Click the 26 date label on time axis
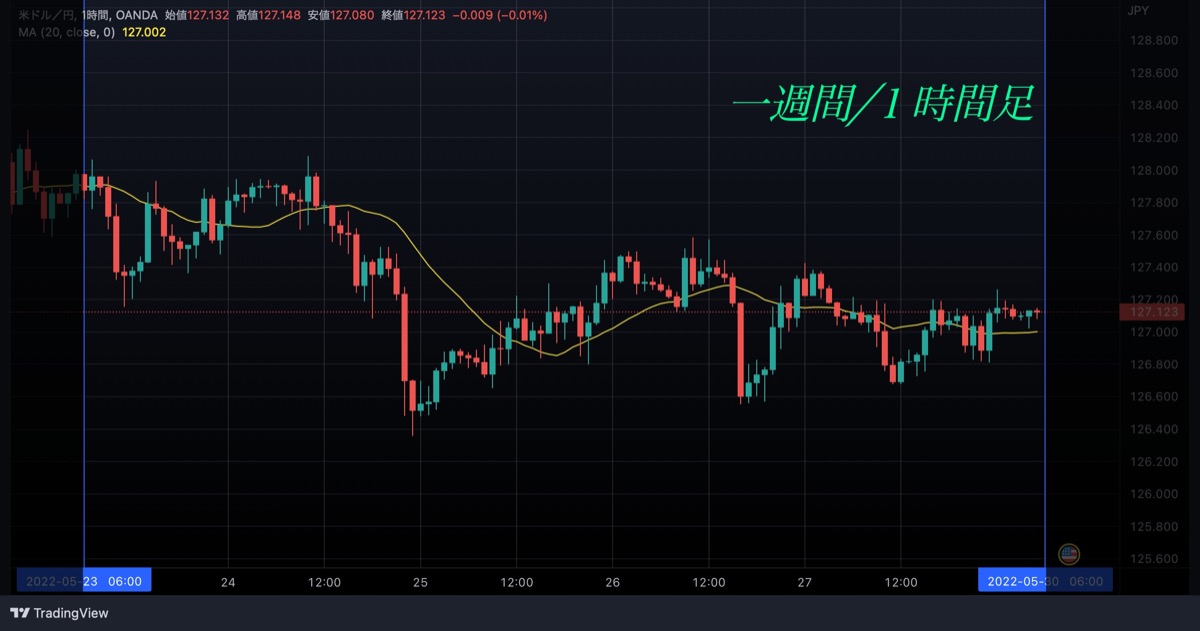Screen dimensions: 1200x631 tap(613, 582)
